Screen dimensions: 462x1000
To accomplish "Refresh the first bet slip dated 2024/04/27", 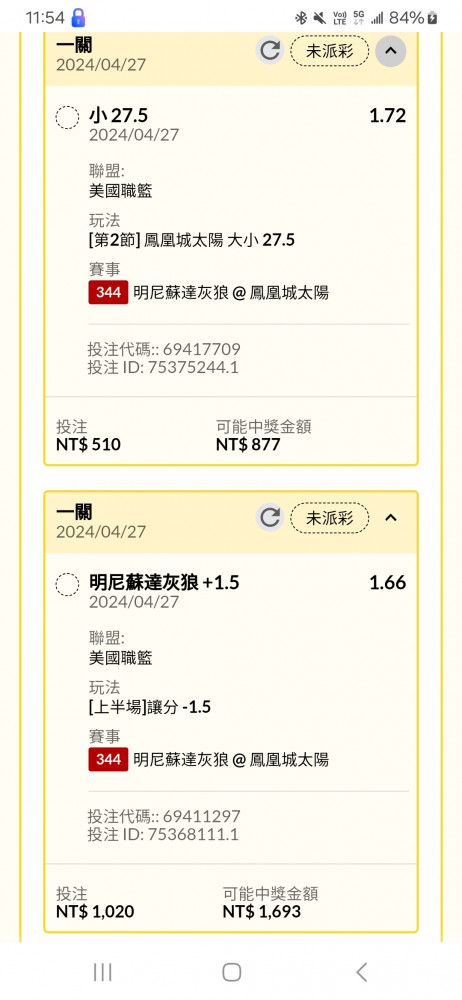I will click(x=270, y=50).
